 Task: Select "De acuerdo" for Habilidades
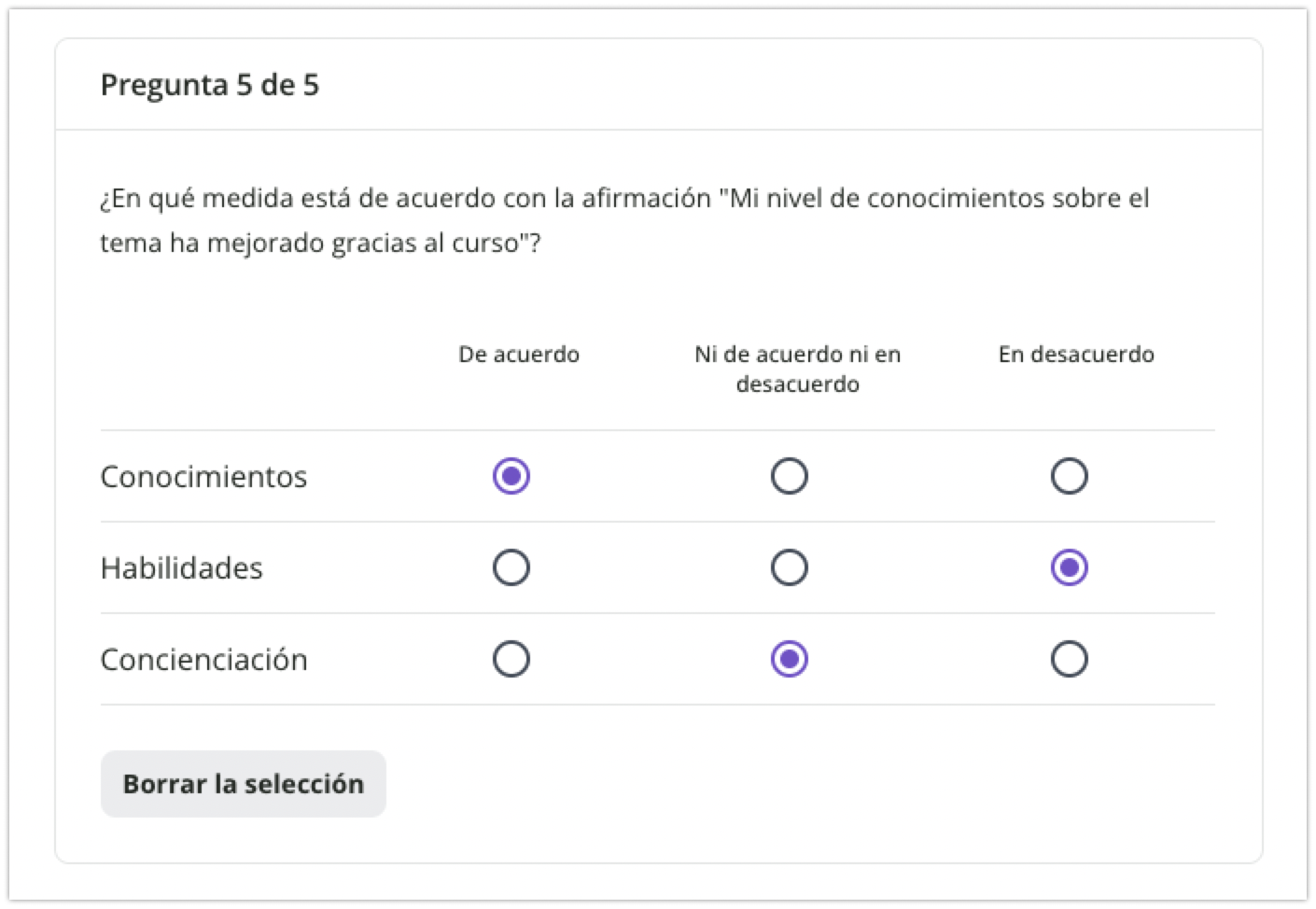click(510, 566)
